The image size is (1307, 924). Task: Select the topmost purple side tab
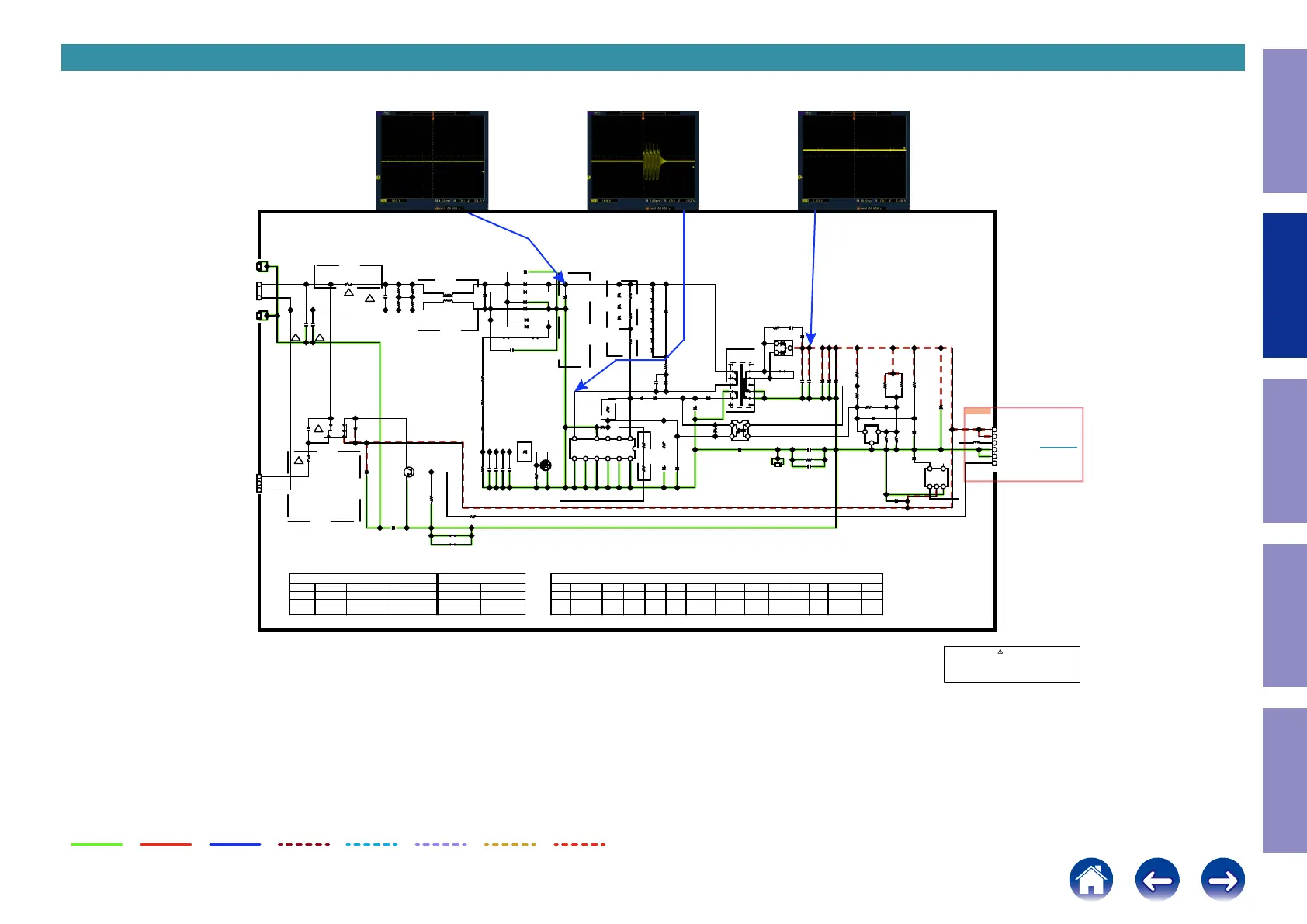pyautogui.click(x=1284, y=121)
